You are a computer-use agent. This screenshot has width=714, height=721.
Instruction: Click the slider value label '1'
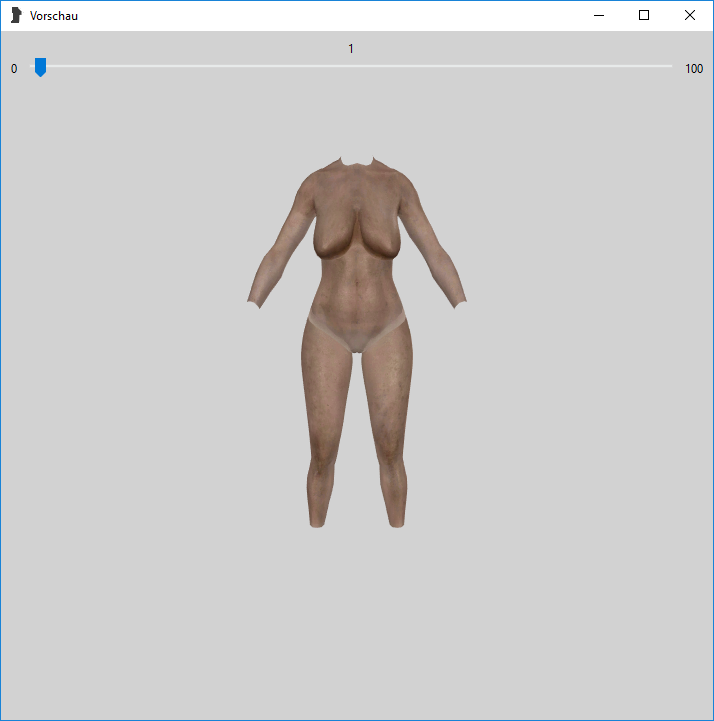click(x=351, y=49)
